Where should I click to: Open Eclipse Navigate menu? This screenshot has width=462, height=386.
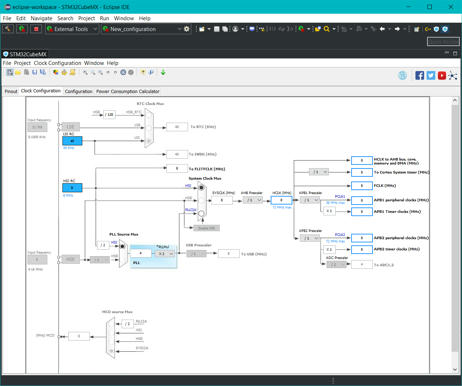[41, 18]
